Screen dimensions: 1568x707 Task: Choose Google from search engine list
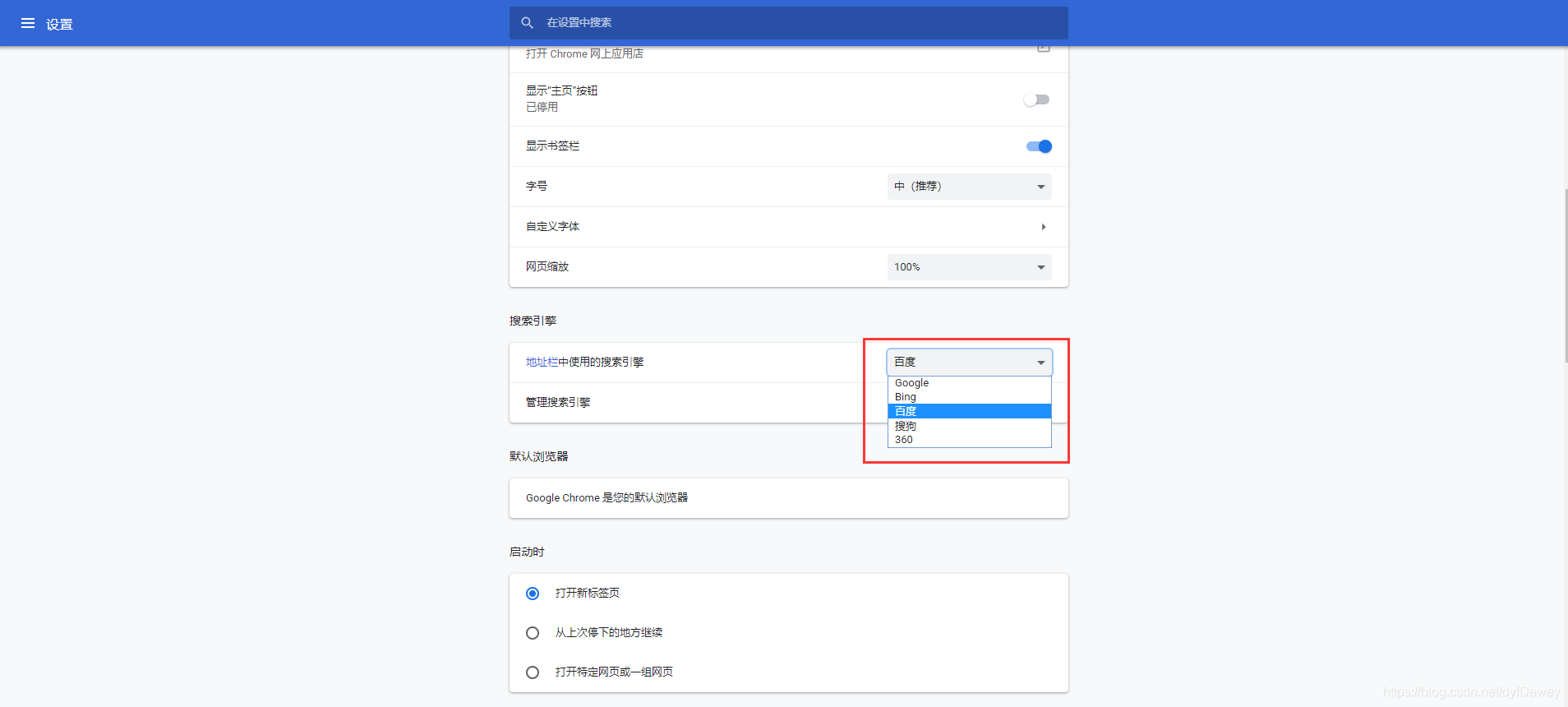(x=970, y=383)
